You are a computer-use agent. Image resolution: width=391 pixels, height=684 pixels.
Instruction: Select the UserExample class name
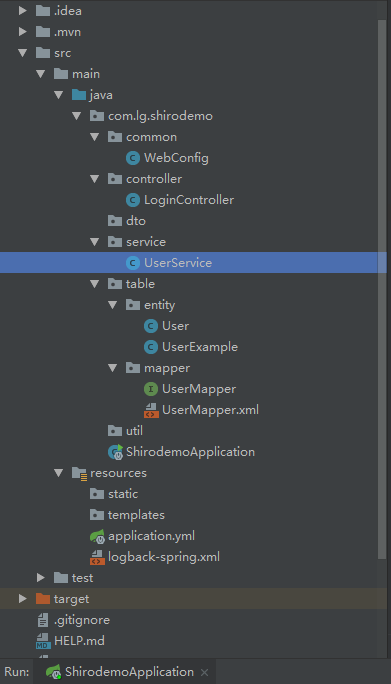200,347
